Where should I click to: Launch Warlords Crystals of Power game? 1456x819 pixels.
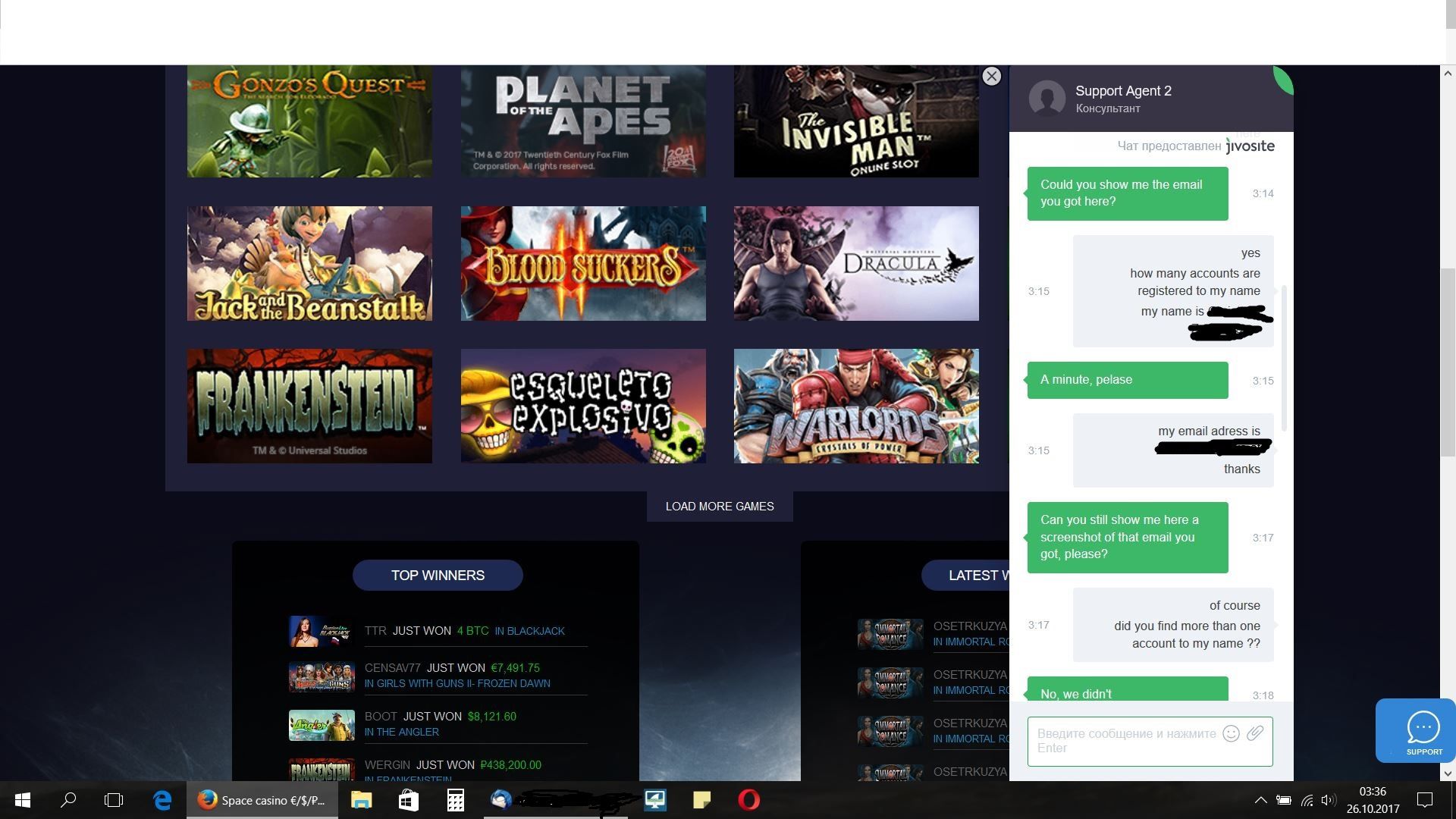856,406
